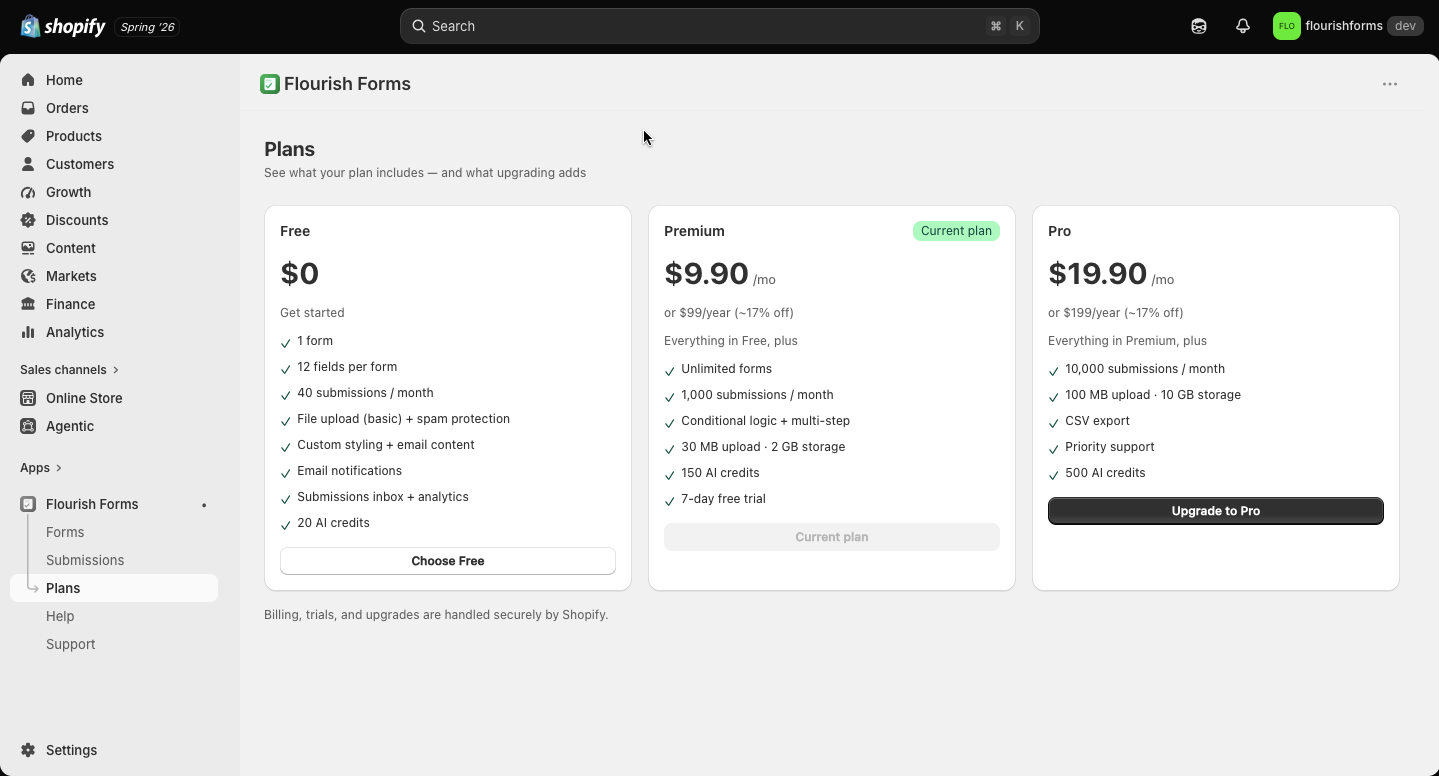
Task: Open the Submissions page
Action: coord(85,560)
